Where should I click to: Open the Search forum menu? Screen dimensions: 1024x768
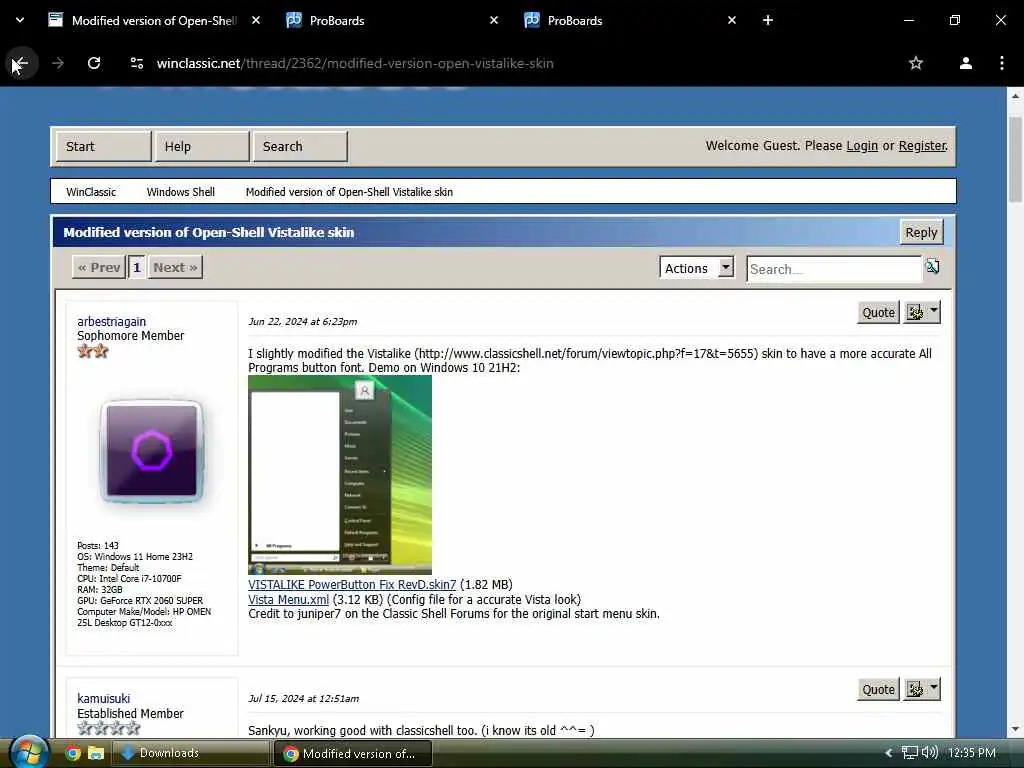pos(300,146)
